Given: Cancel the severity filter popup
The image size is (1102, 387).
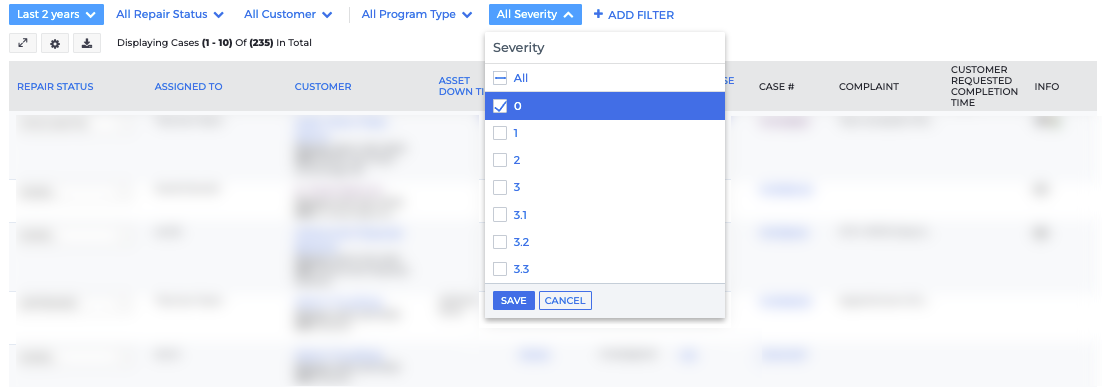Looking at the screenshot, I should coord(565,301).
